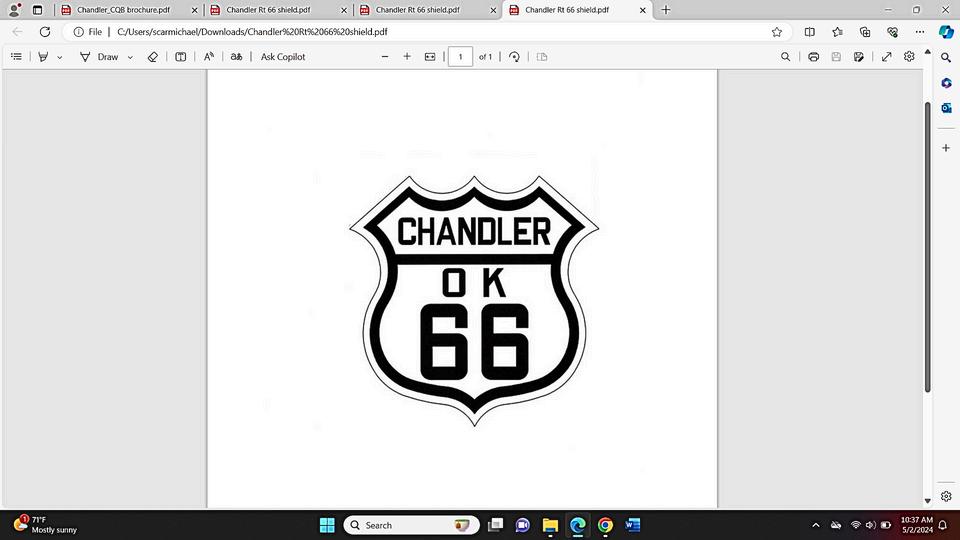View site information for the file
Viewport: 960px width, 540px height.
coord(88,32)
